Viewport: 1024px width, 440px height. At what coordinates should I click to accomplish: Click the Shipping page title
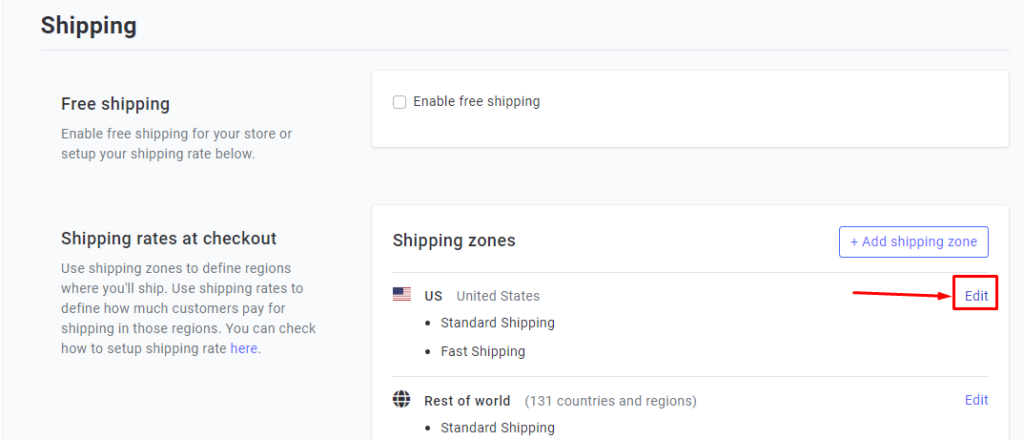pyautogui.click(x=89, y=26)
